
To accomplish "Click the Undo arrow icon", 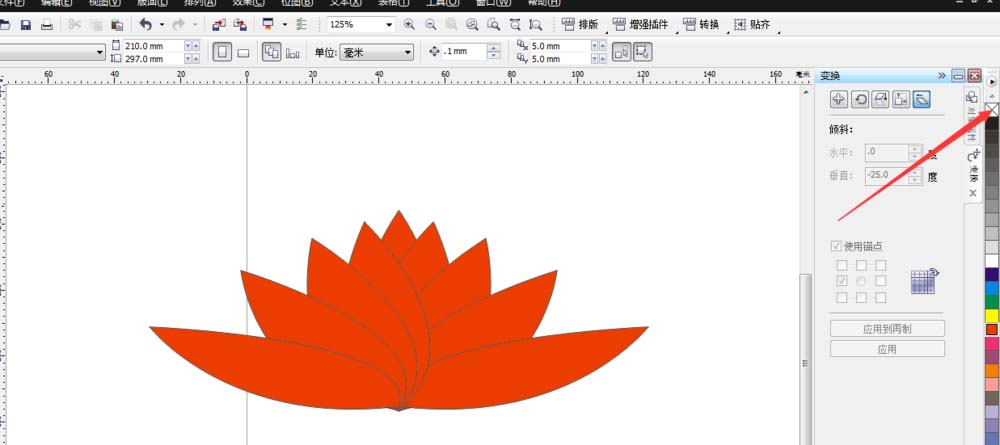I will [x=146, y=24].
